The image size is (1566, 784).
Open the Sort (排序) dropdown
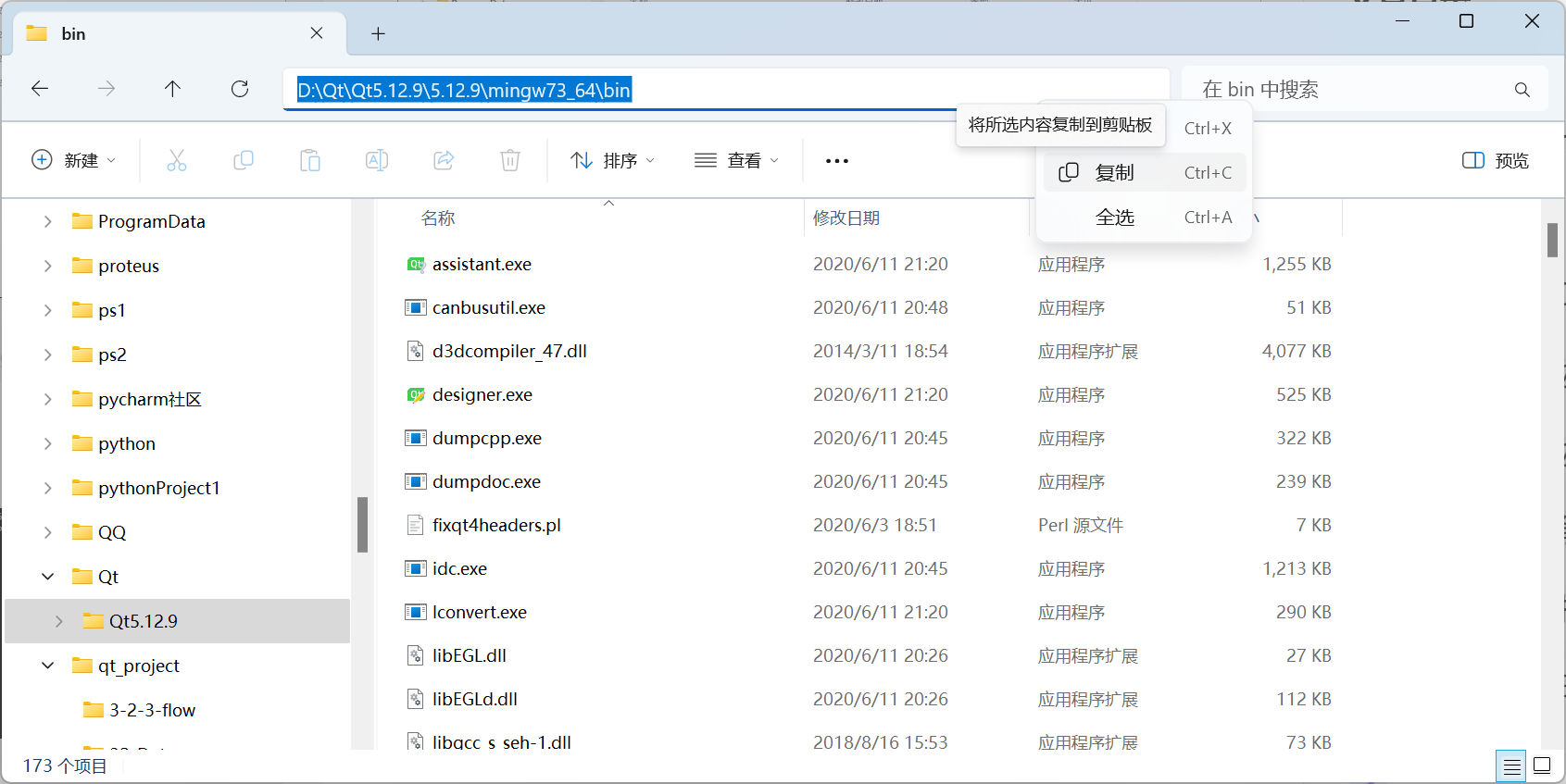(x=613, y=160)
